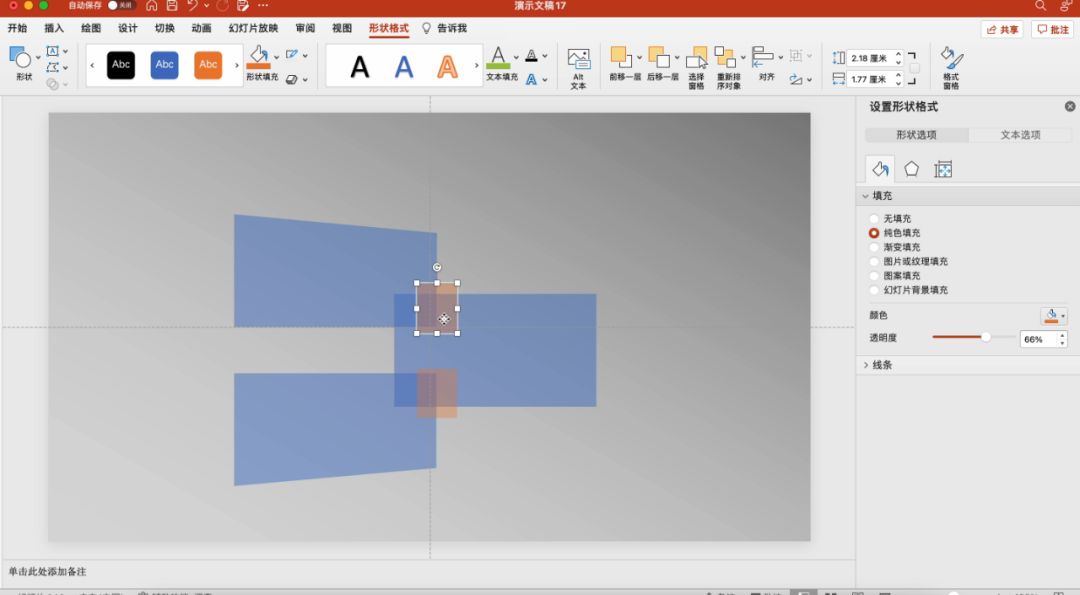Image resolution: width=1080 pixels, height=595 pixels.
Task: Select the size and properties tab icon
Action: (943, 169)
